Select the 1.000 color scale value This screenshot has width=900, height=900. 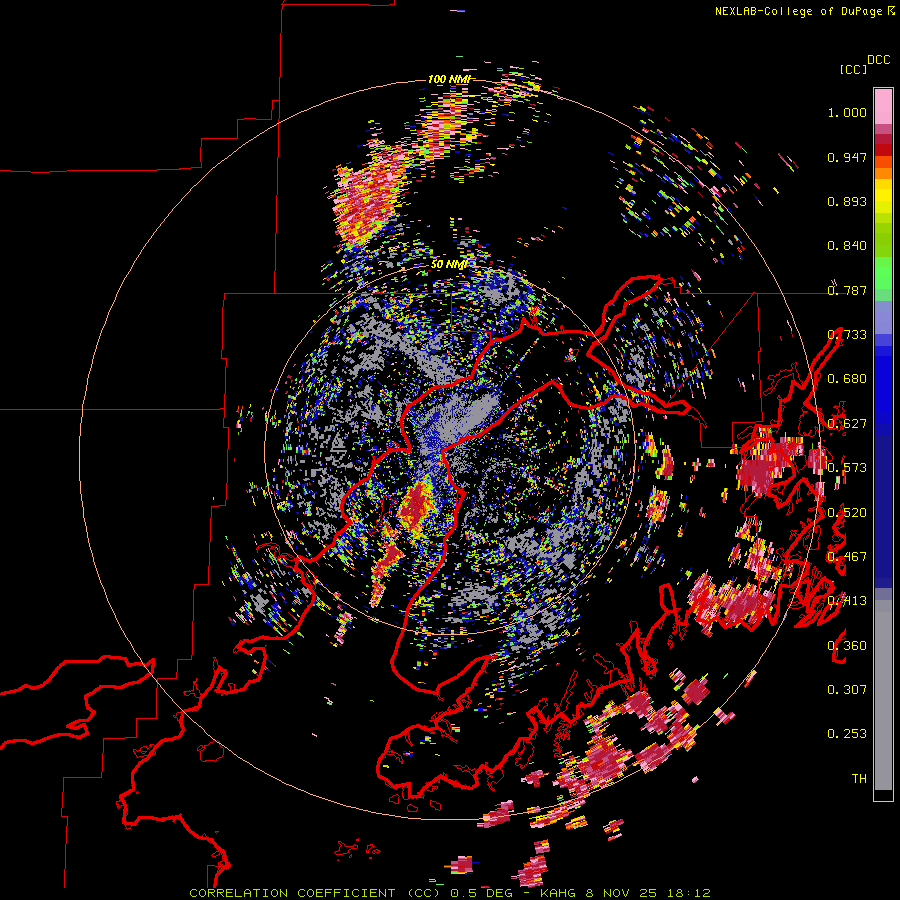(x=847, y=112)
